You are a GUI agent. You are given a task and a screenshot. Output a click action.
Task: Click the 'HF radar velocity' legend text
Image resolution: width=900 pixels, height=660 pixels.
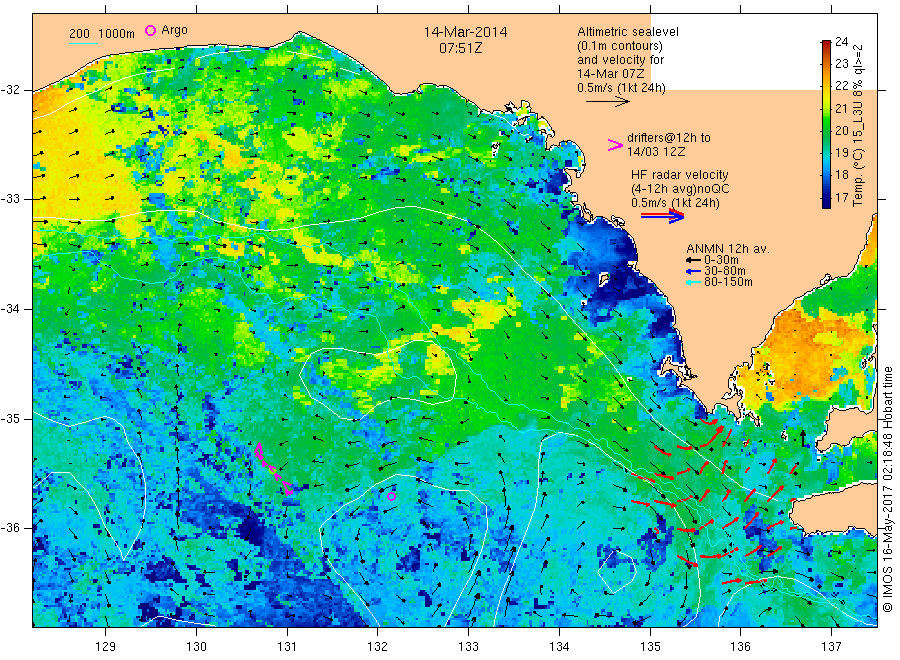(680, 174)
